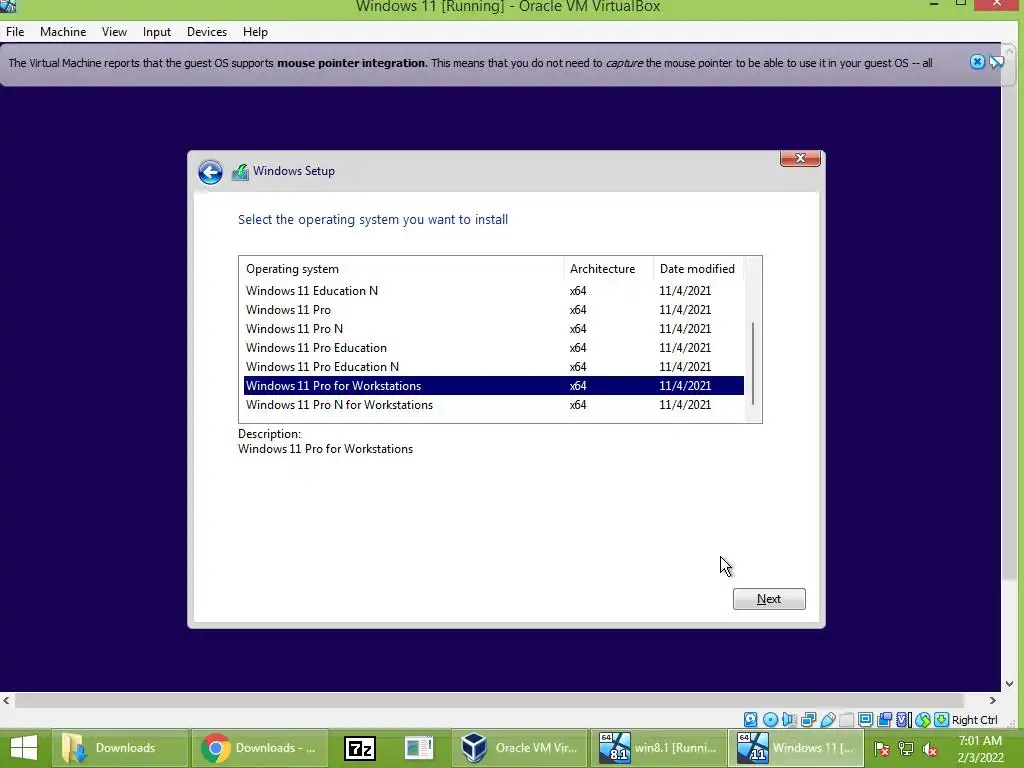Switch to win8.1 running VM taskbar button
The height and width of the screenshot is (768, 1024).
[659, 748]
